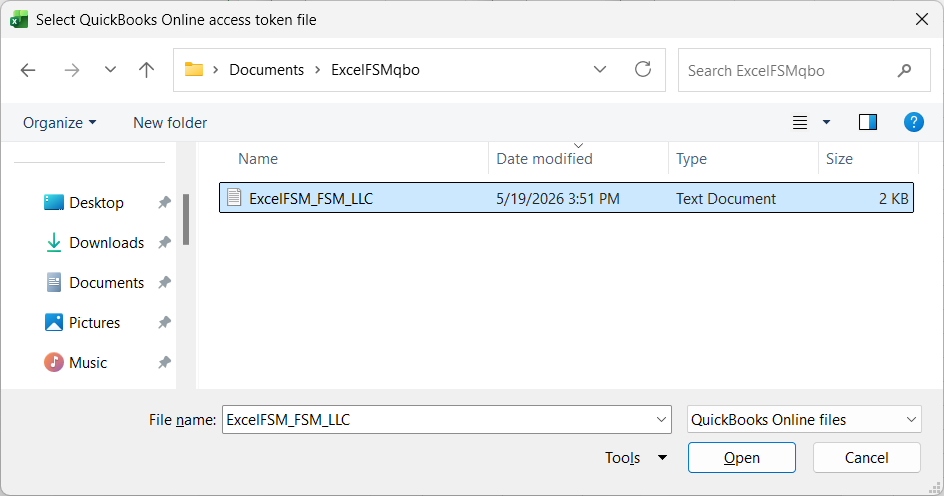
Task: Click the pin icon next to Documents
Action: click(164, 282)
